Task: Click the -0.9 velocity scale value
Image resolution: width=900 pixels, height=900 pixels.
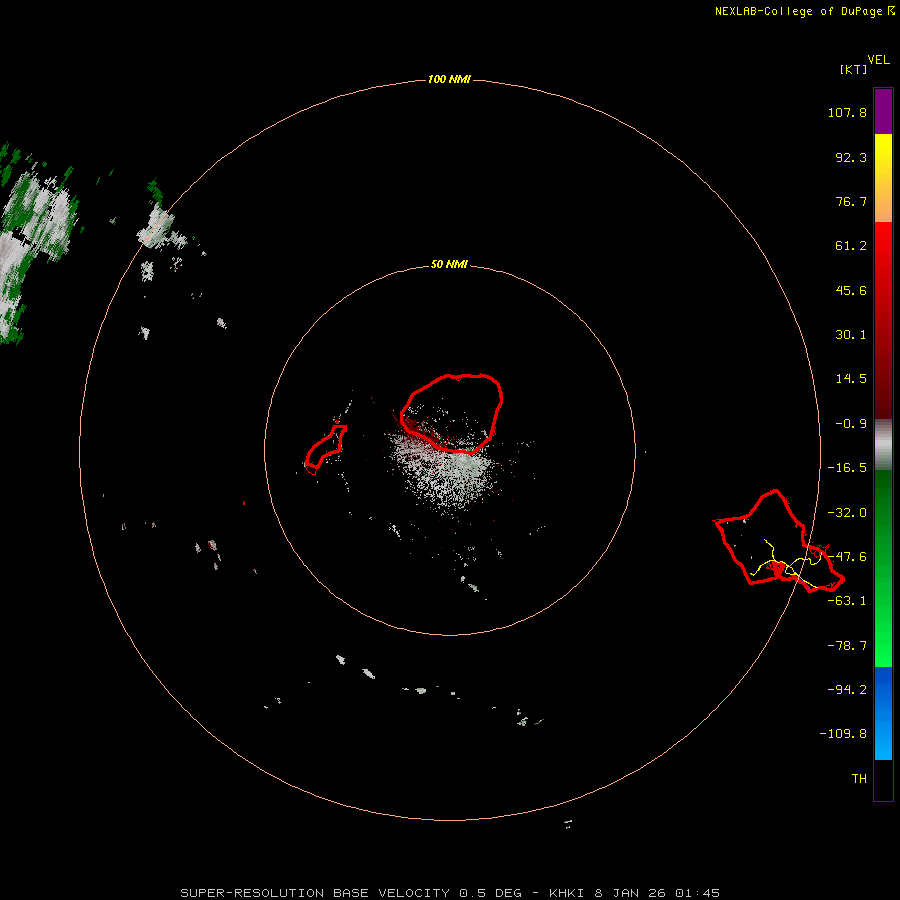Action: pyautogui.click(x=851, y=424)
